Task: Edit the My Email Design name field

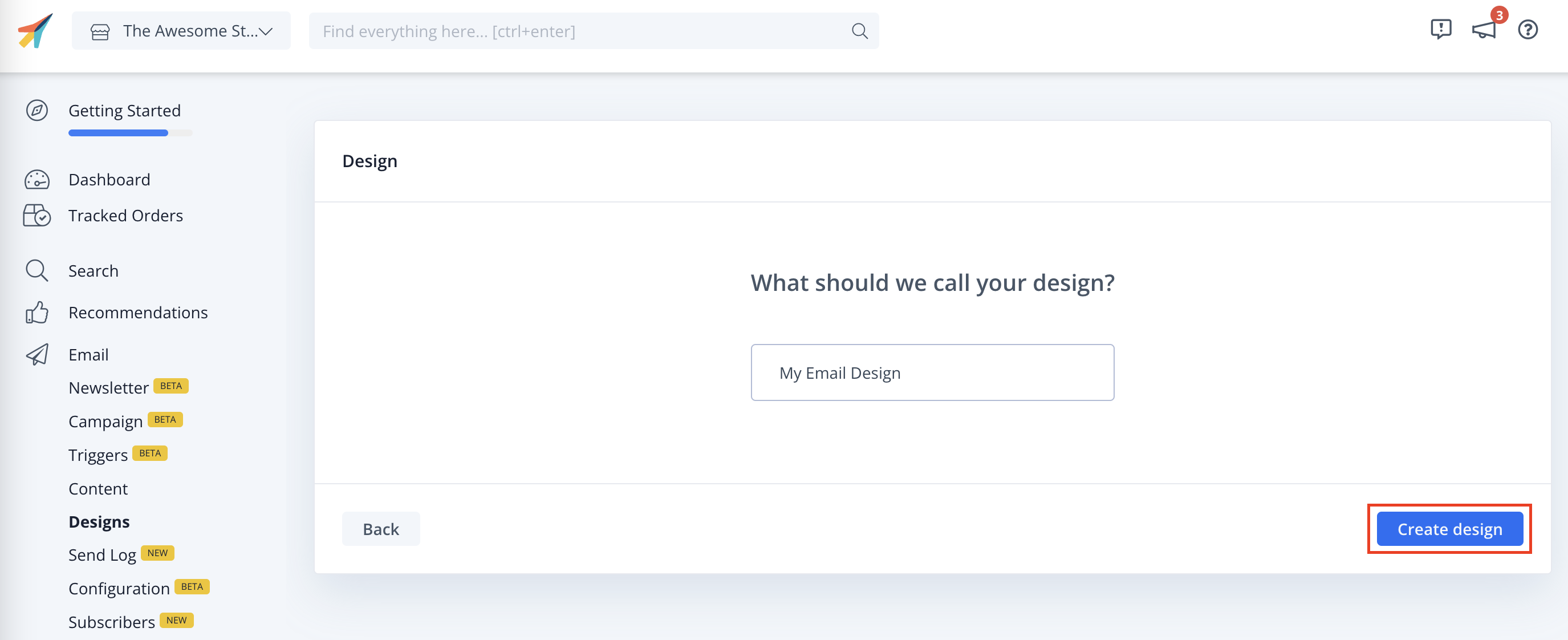Action: [x=932, y=372]
